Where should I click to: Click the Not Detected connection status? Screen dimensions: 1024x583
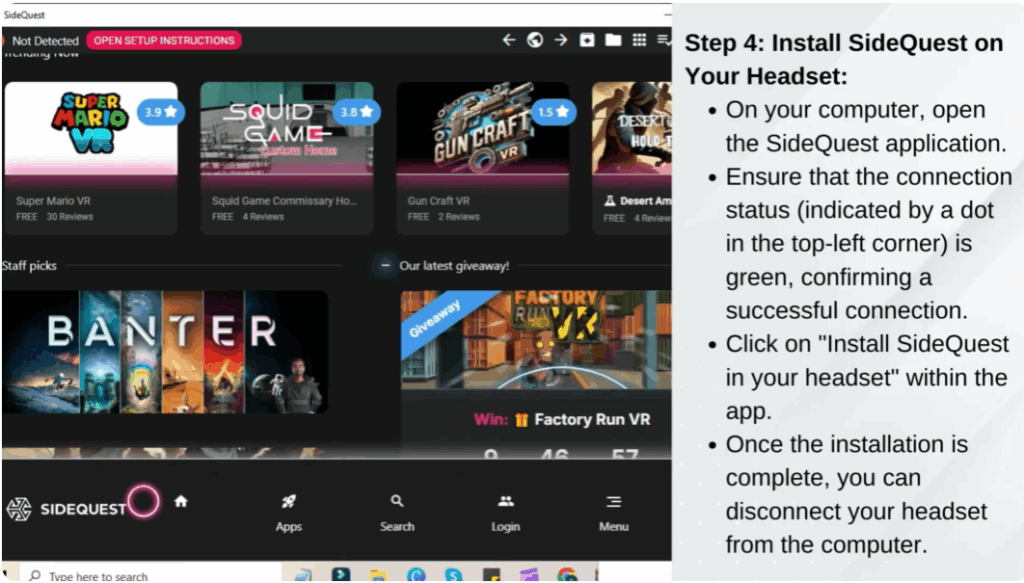[x=44, y=41]
